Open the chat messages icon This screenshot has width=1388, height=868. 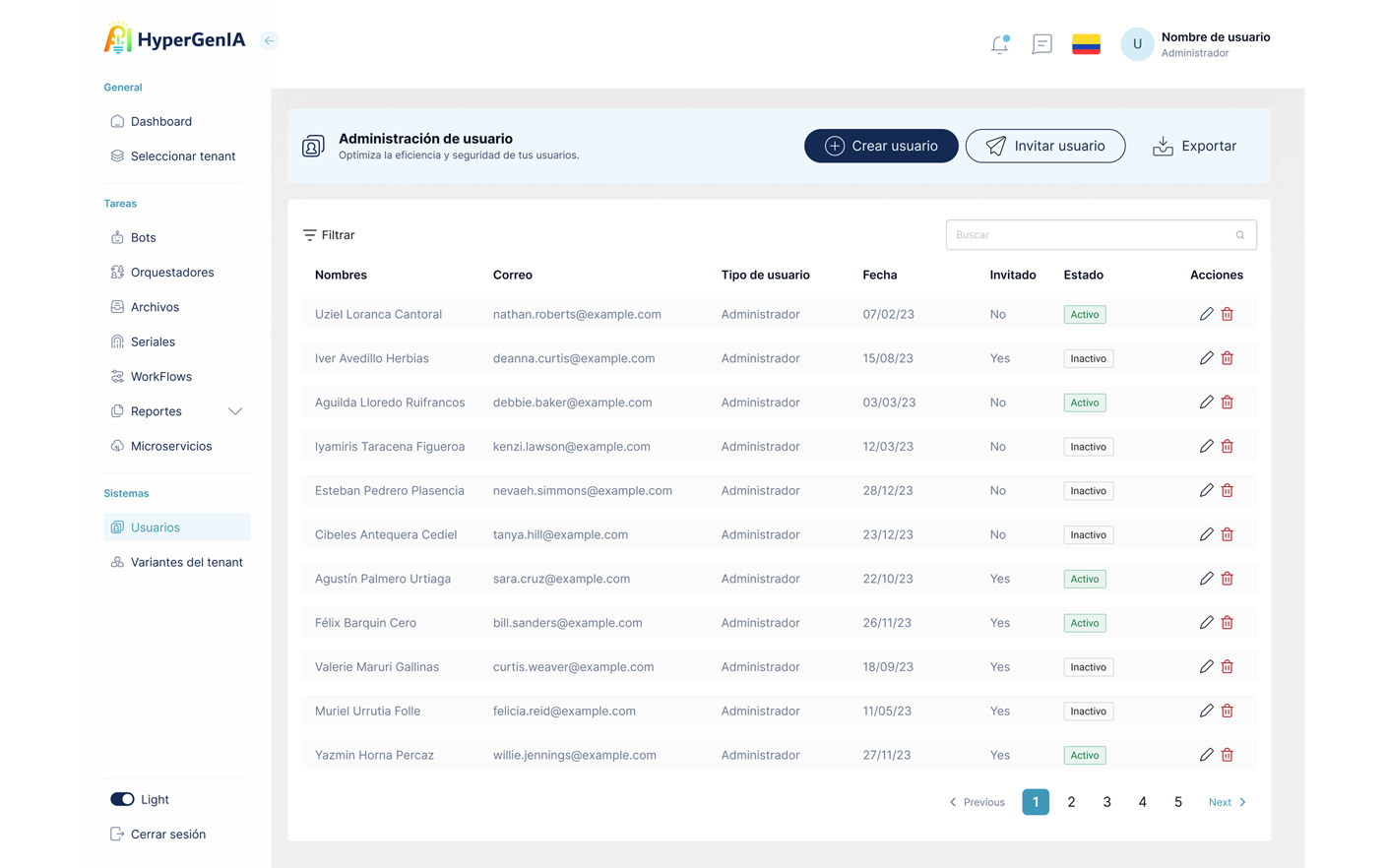pos(1041,44)
